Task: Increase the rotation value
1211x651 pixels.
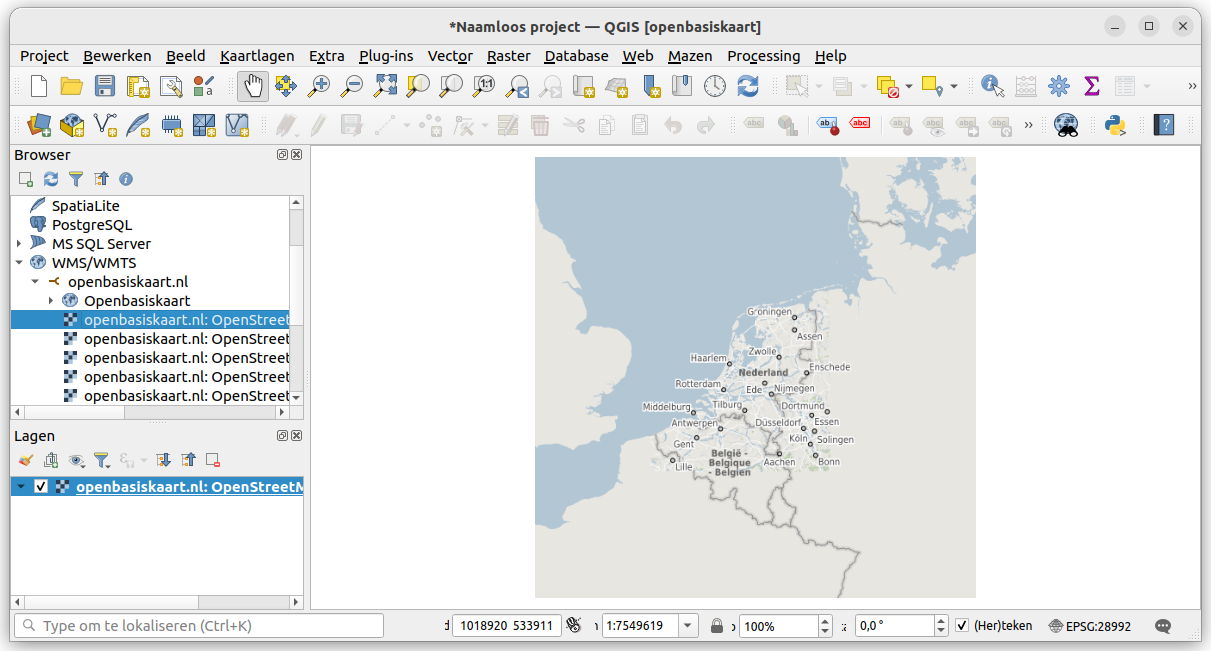Action: (x=941, y=621)
